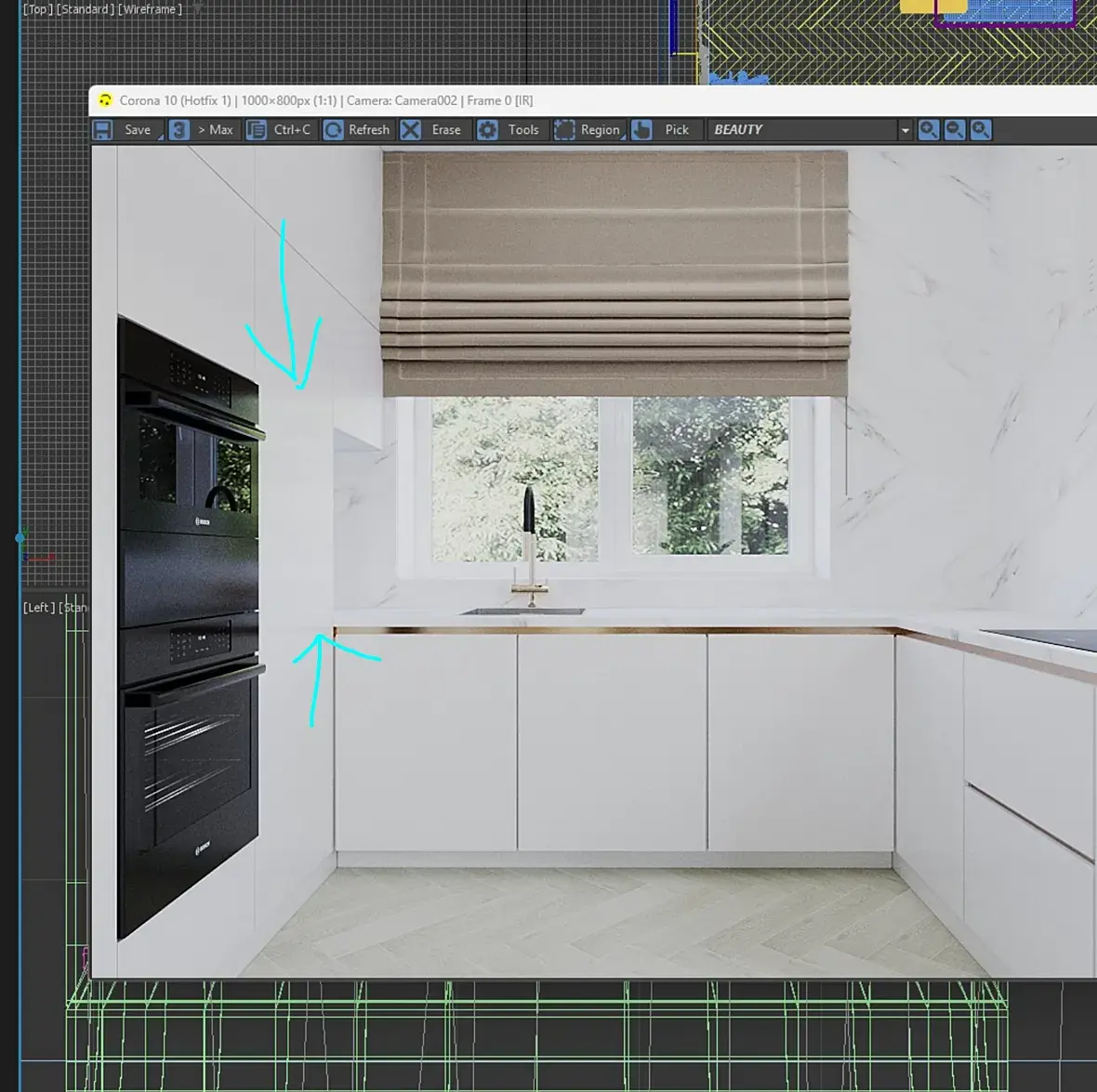
Task: Activate the Region dashed-rectangle icon
Action: [564, 130]
